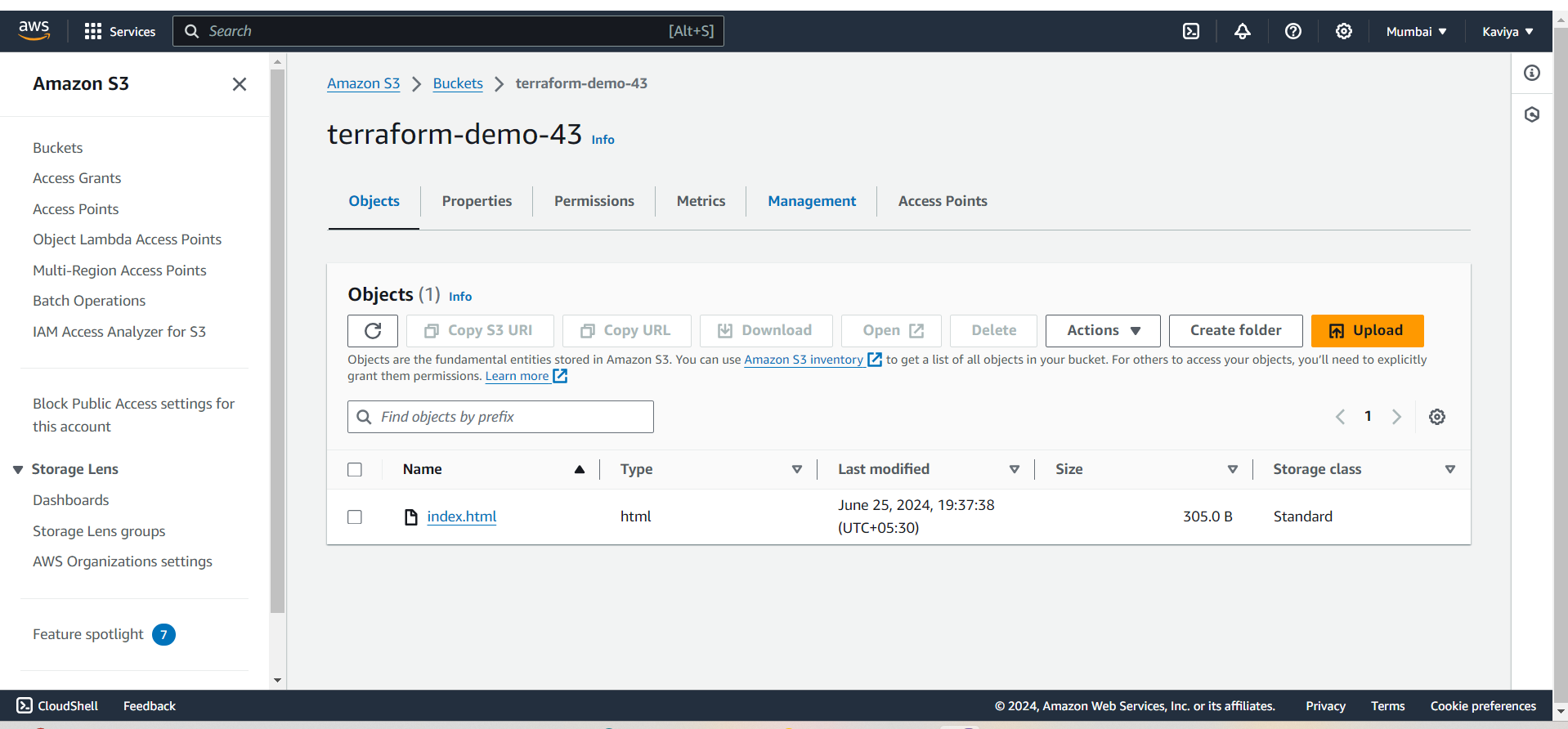1568x729 pixels.
Task: Click the refresh objects button
Action: click(372, 331)
